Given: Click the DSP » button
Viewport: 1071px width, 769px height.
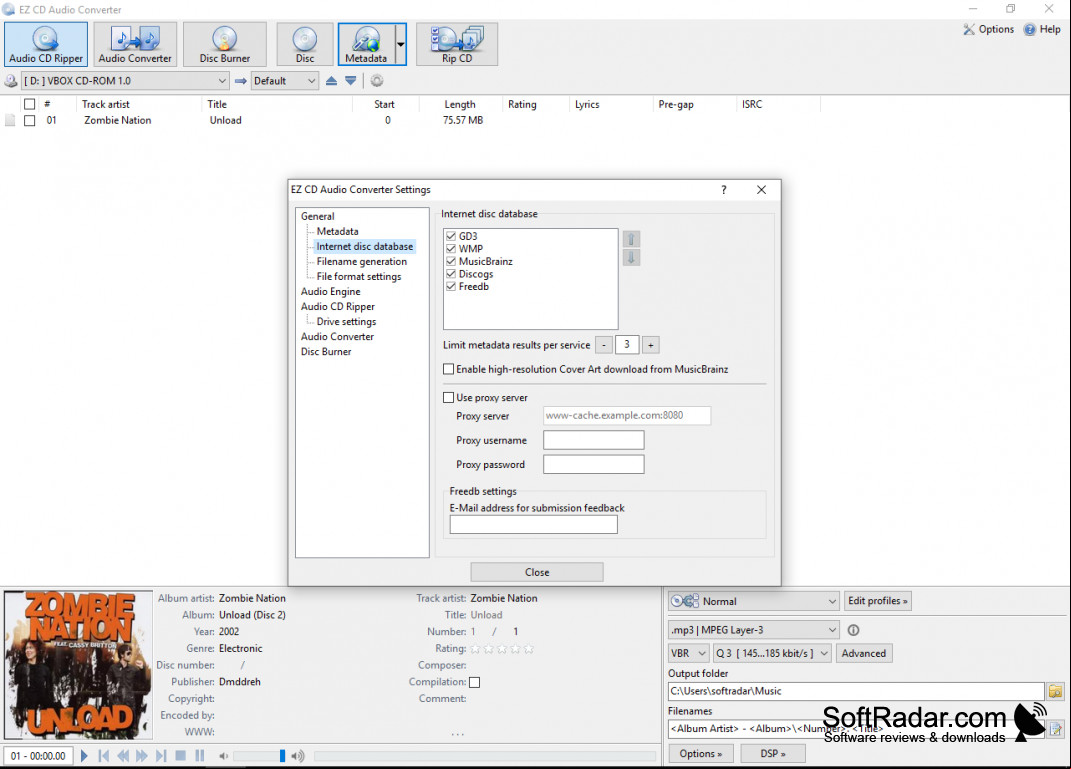Looking at the screenshot, I should (773, 753).
